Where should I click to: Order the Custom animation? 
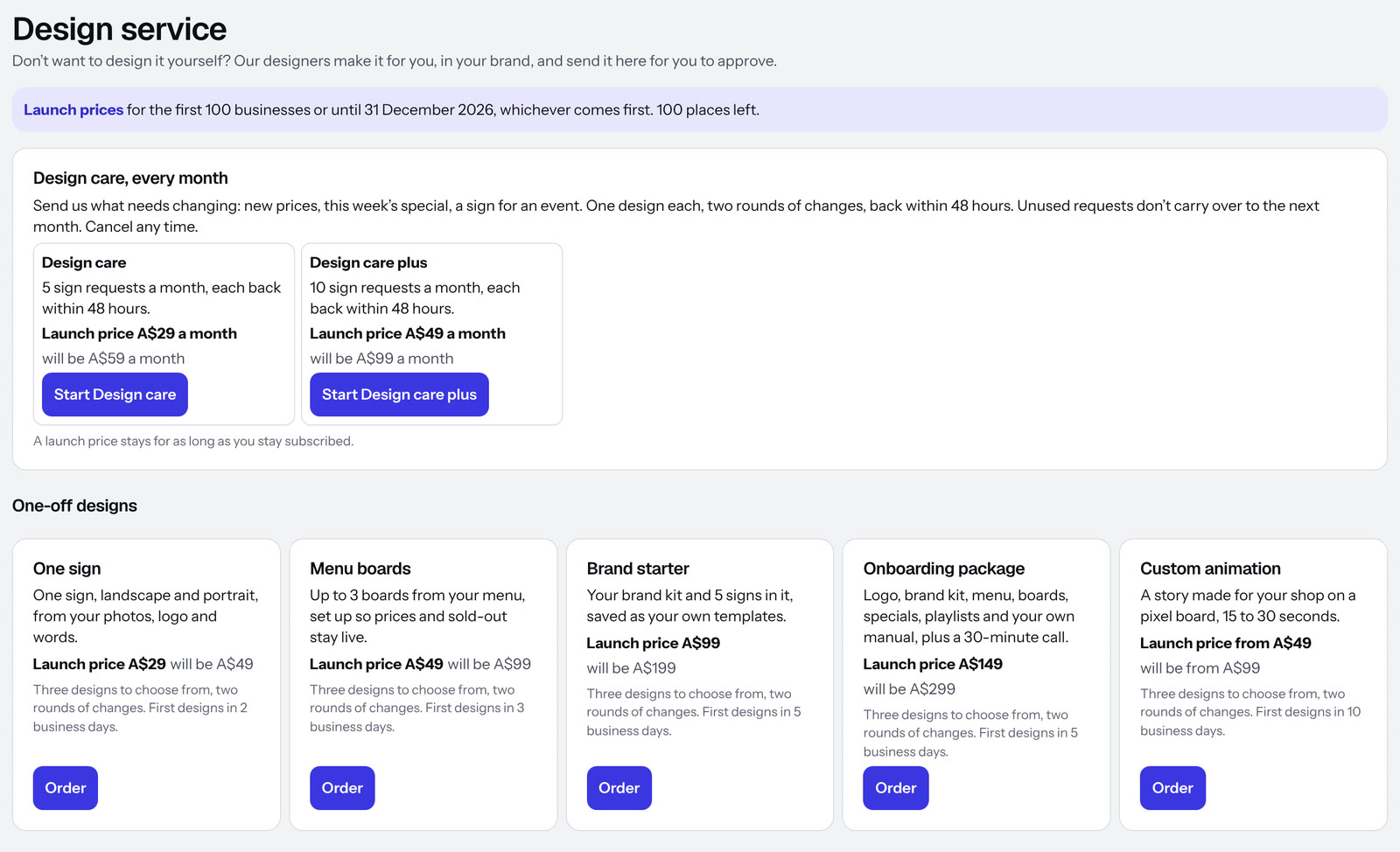(x=1172, y=788)
